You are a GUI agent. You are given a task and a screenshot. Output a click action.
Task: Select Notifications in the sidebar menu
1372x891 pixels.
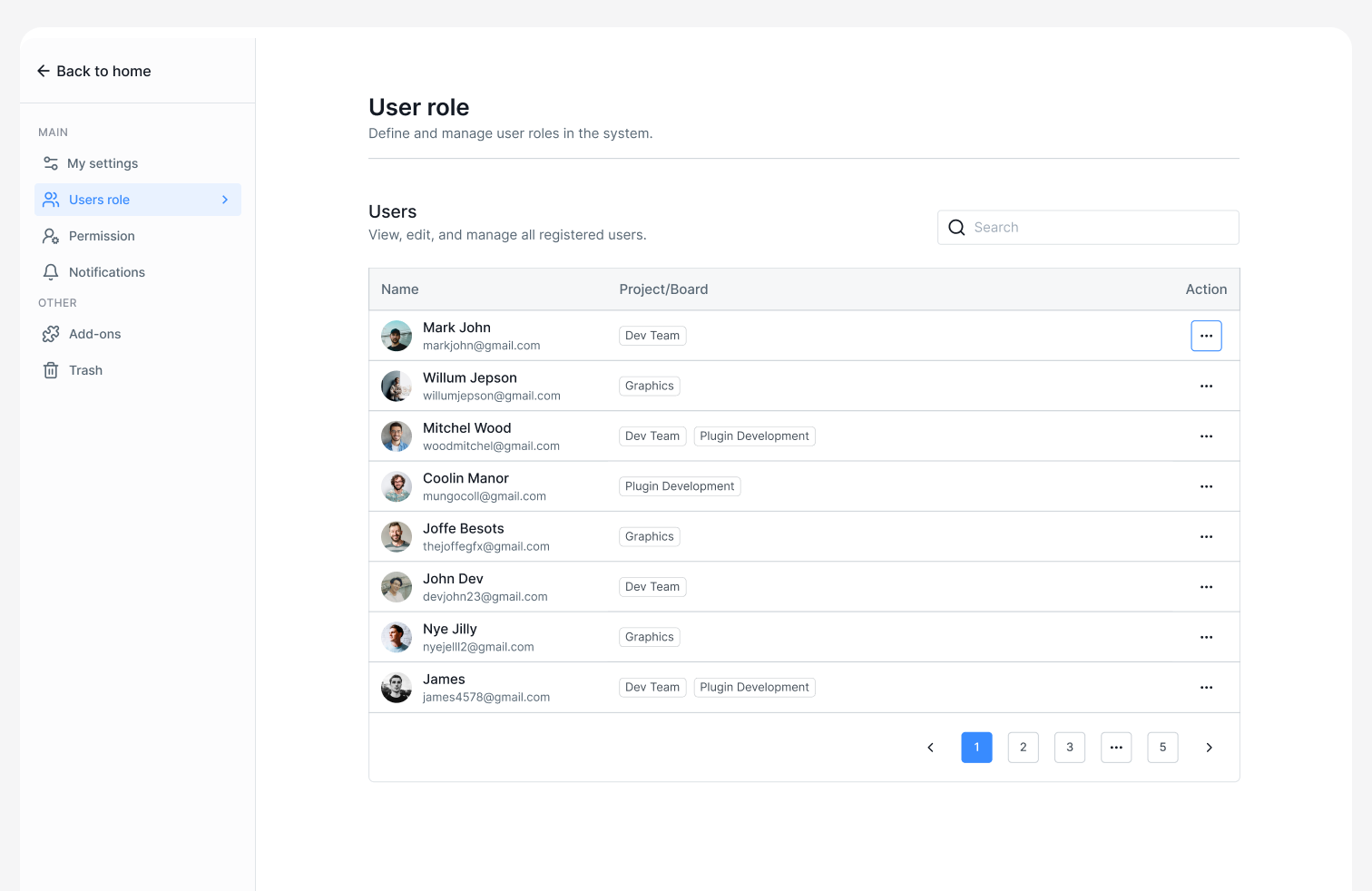pos(106,271)
